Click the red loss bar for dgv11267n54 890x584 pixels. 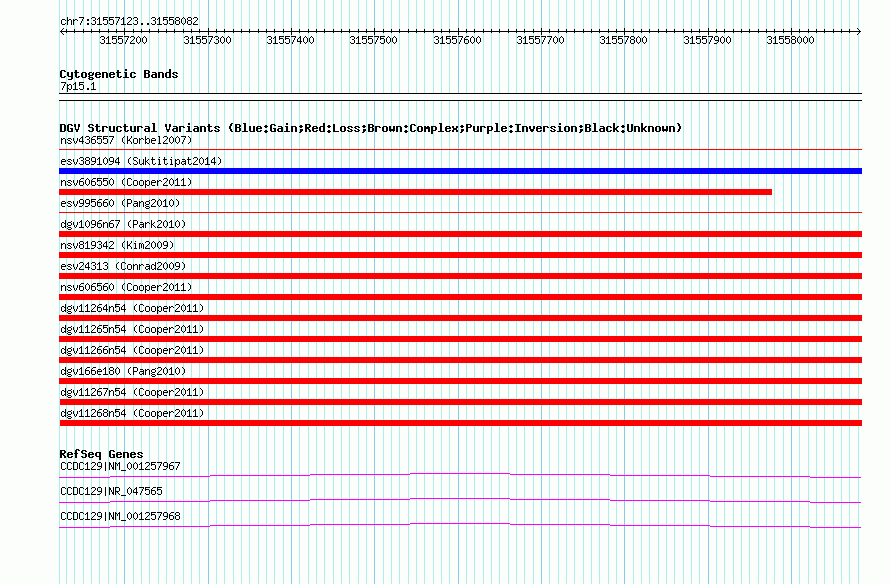coord(460,402)
